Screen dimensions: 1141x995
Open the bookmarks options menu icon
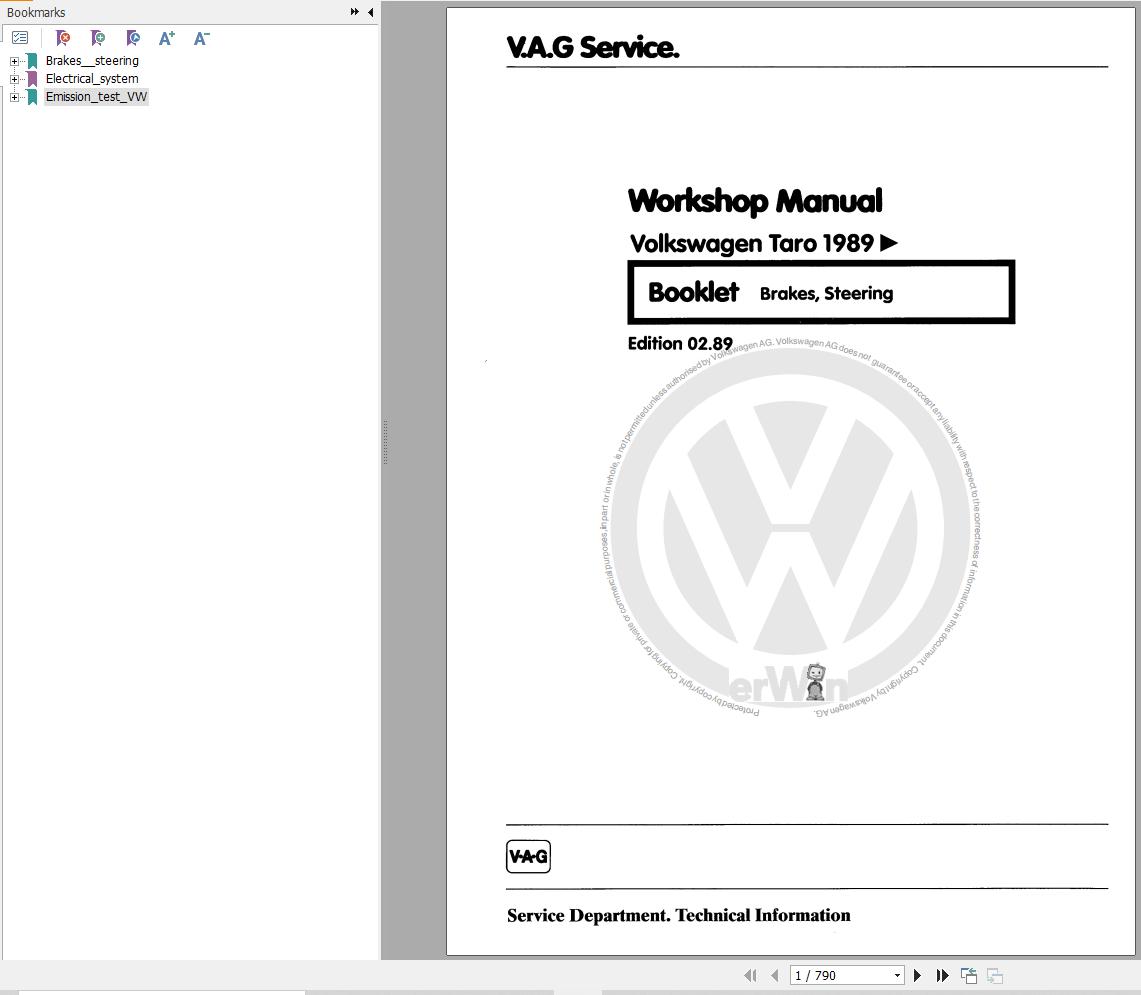(20, 37)
